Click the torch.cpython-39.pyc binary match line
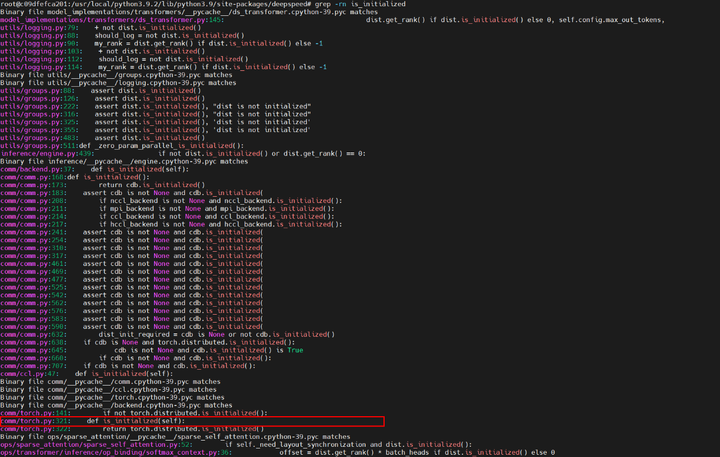The image size is (720, 457). tap(112, 397)
